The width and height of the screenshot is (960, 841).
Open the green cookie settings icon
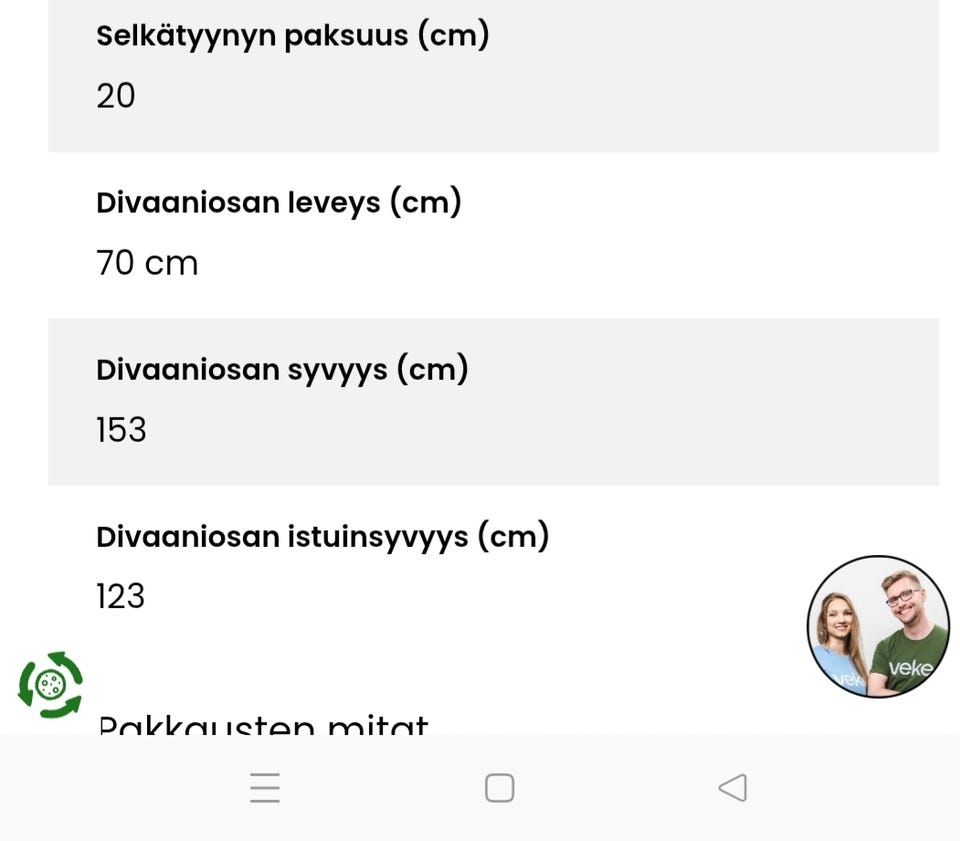point(51,685)
